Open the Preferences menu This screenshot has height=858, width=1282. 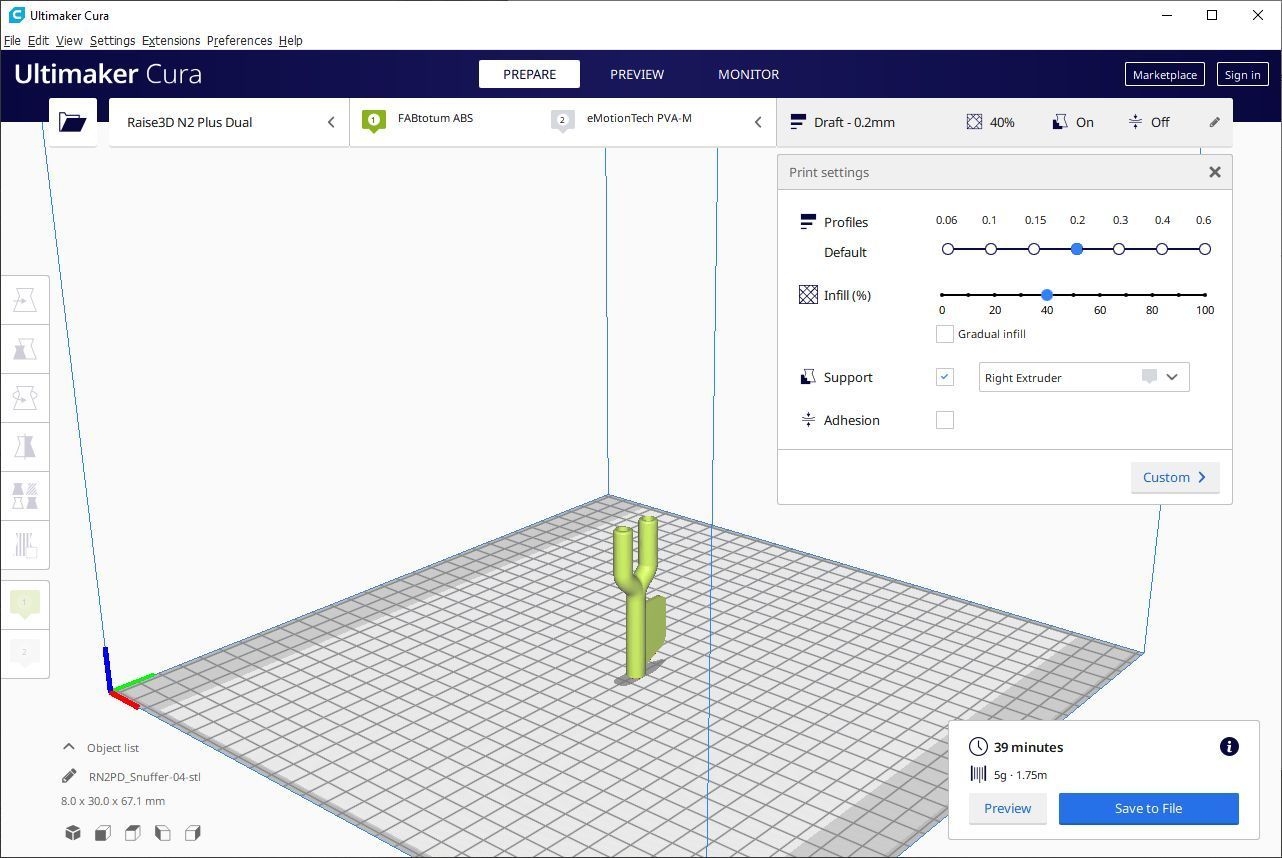pos(239,41)
